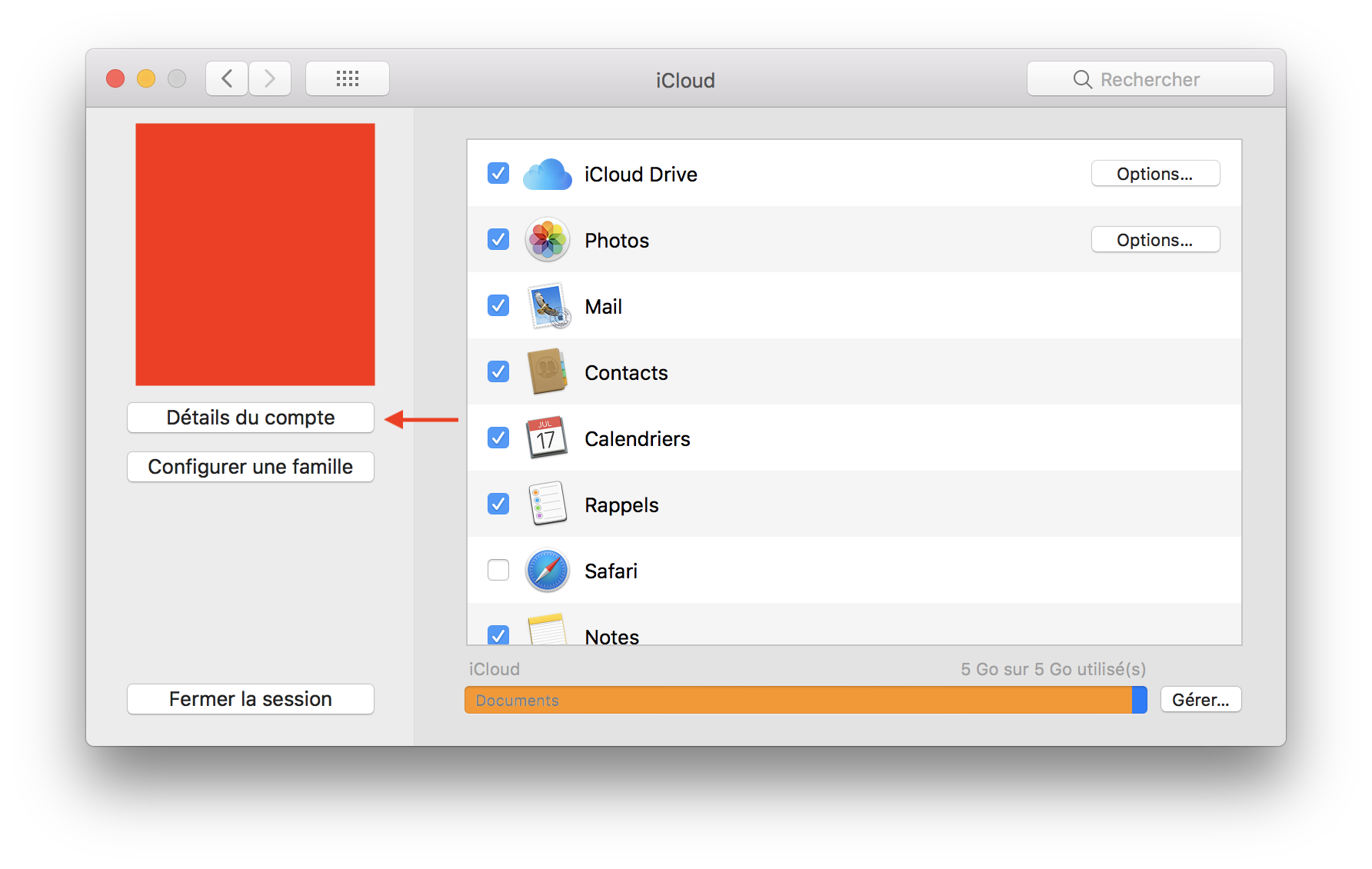Open Options for iCloud Drive

(1155, 174)
